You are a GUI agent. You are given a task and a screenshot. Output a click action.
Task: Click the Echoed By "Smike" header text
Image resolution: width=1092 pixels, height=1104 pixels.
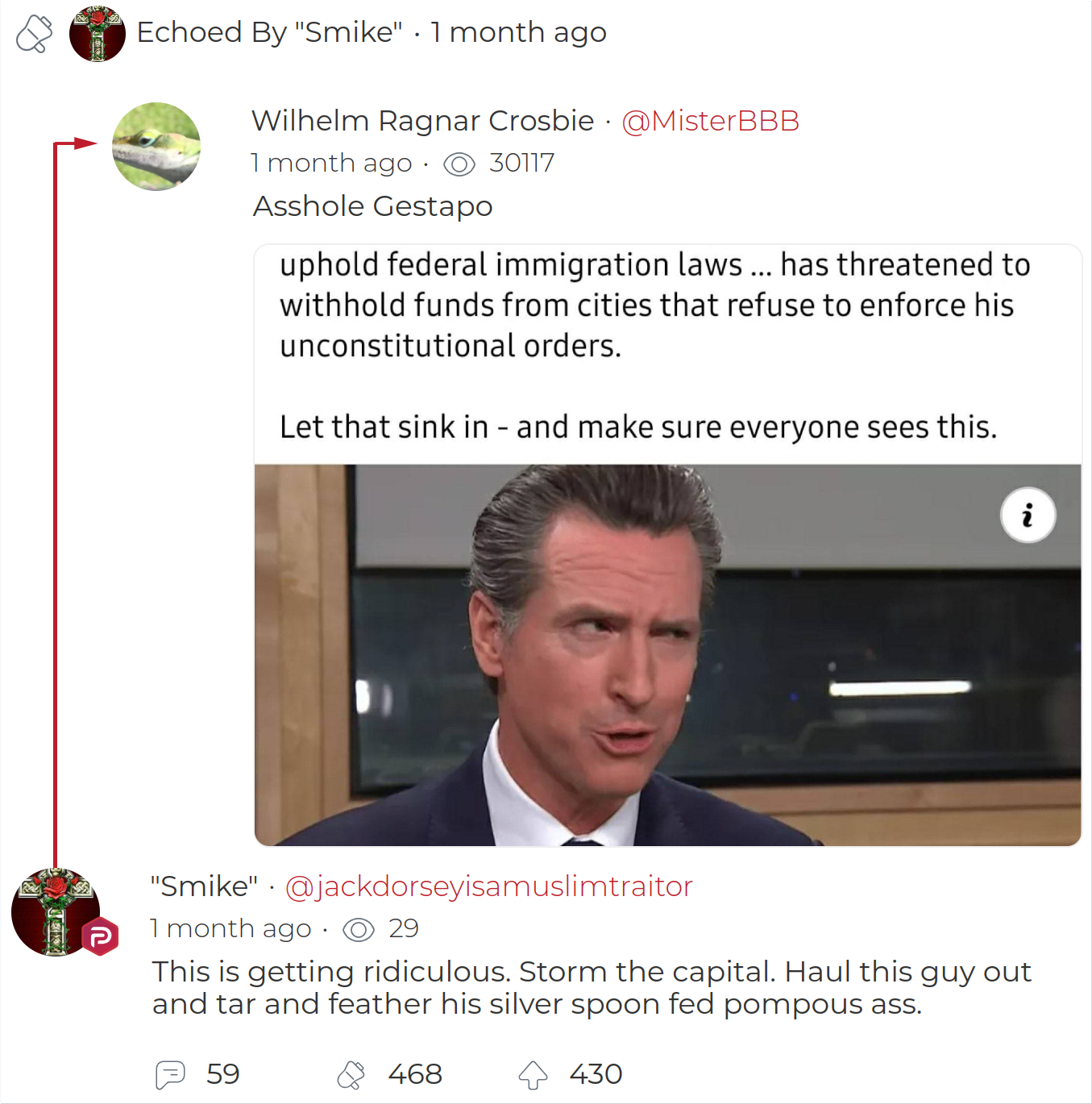[x=270, y=32]
